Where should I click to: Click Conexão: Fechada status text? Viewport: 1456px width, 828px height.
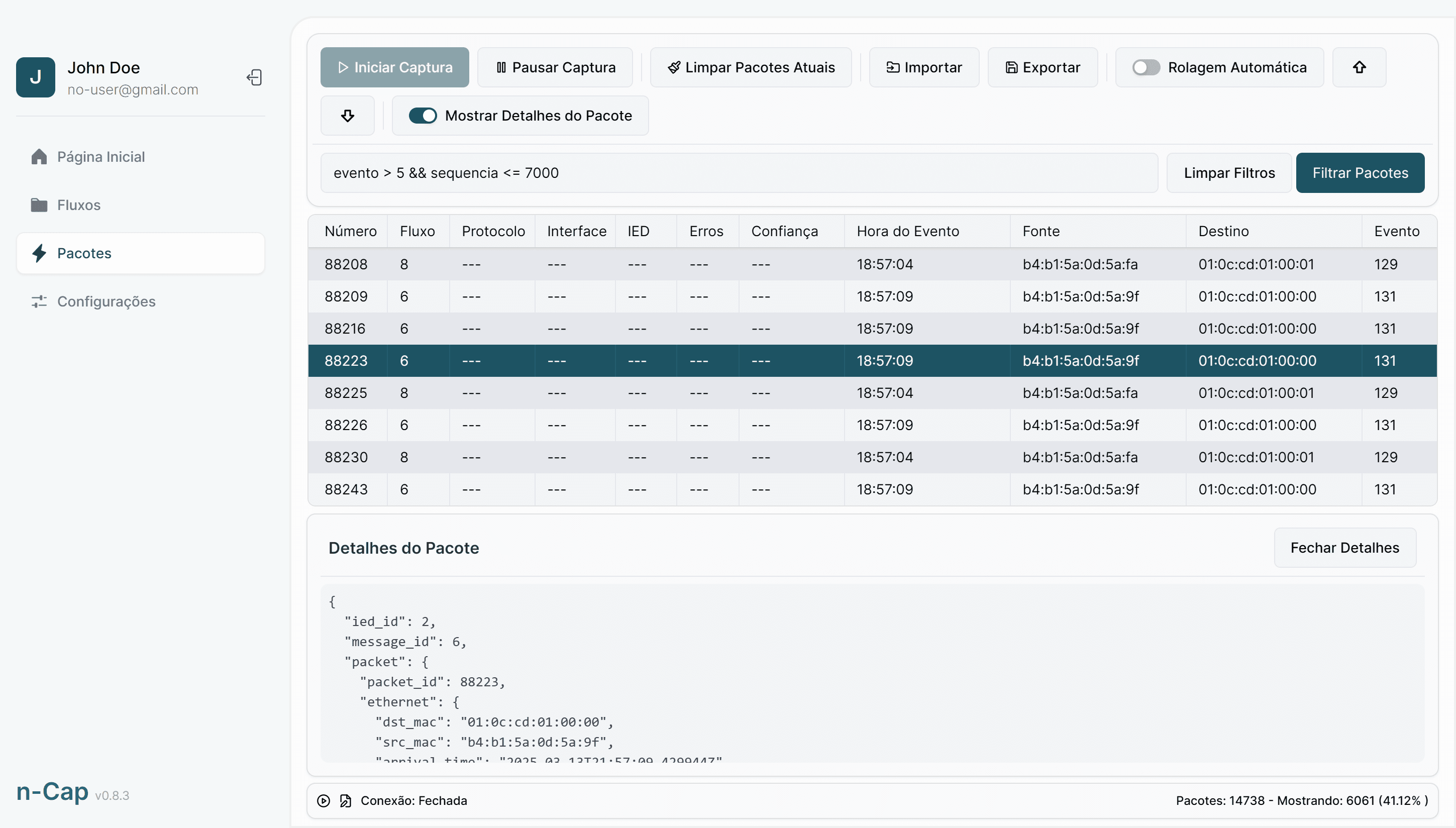point(414,801)
